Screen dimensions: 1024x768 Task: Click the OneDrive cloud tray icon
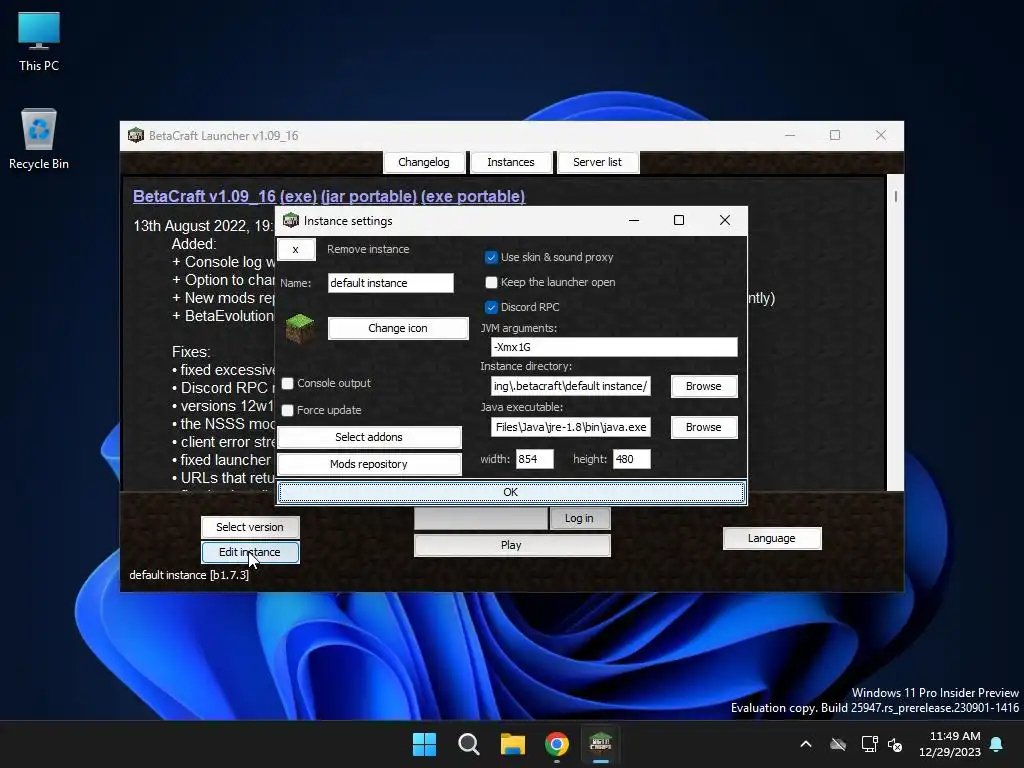point(838,744)
